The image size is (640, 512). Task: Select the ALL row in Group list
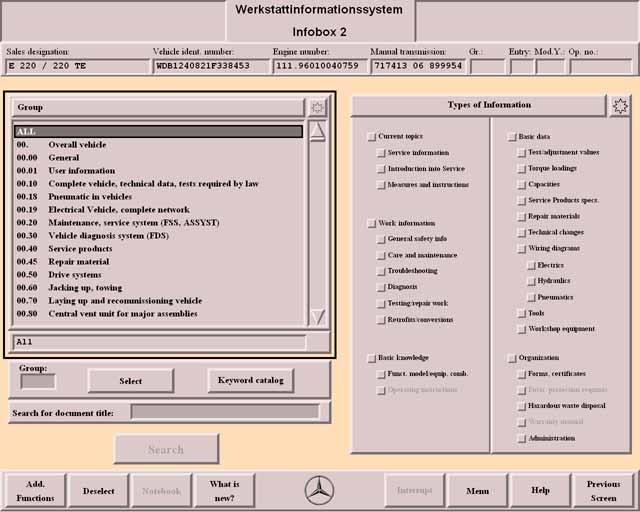pos(158,131)
